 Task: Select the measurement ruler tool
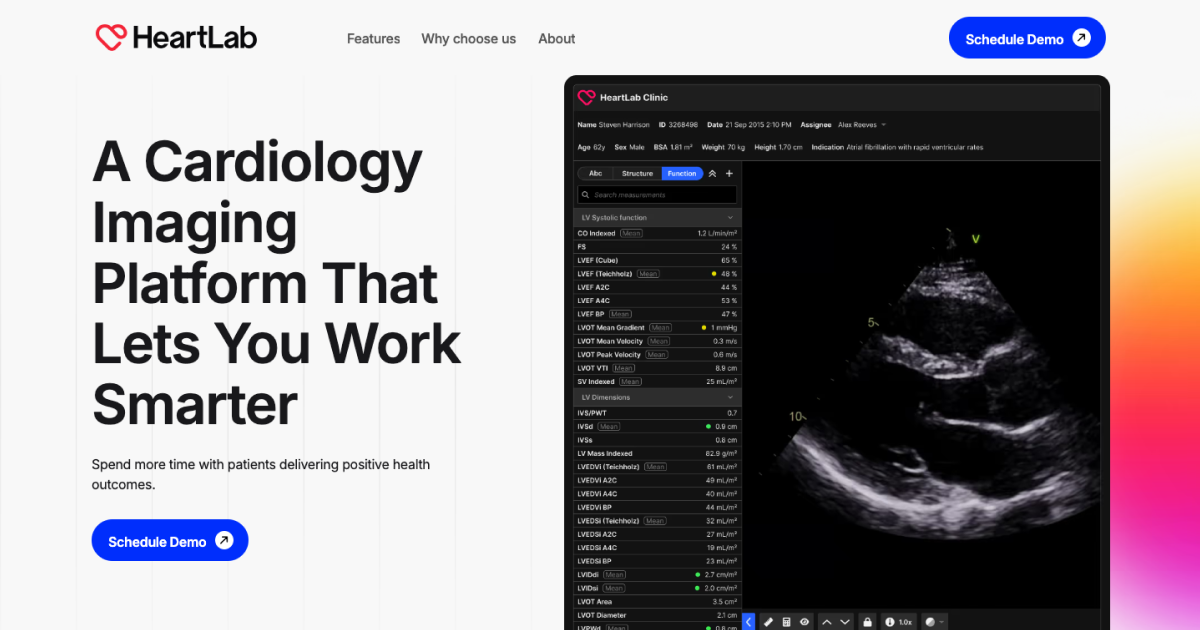pos(768,622)
